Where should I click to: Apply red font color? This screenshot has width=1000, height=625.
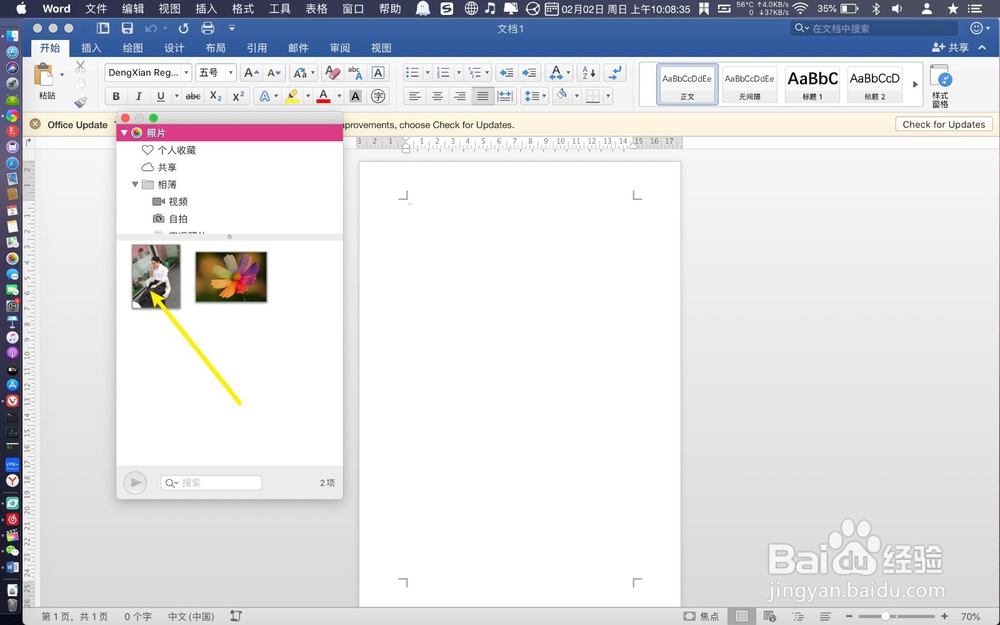323,96
